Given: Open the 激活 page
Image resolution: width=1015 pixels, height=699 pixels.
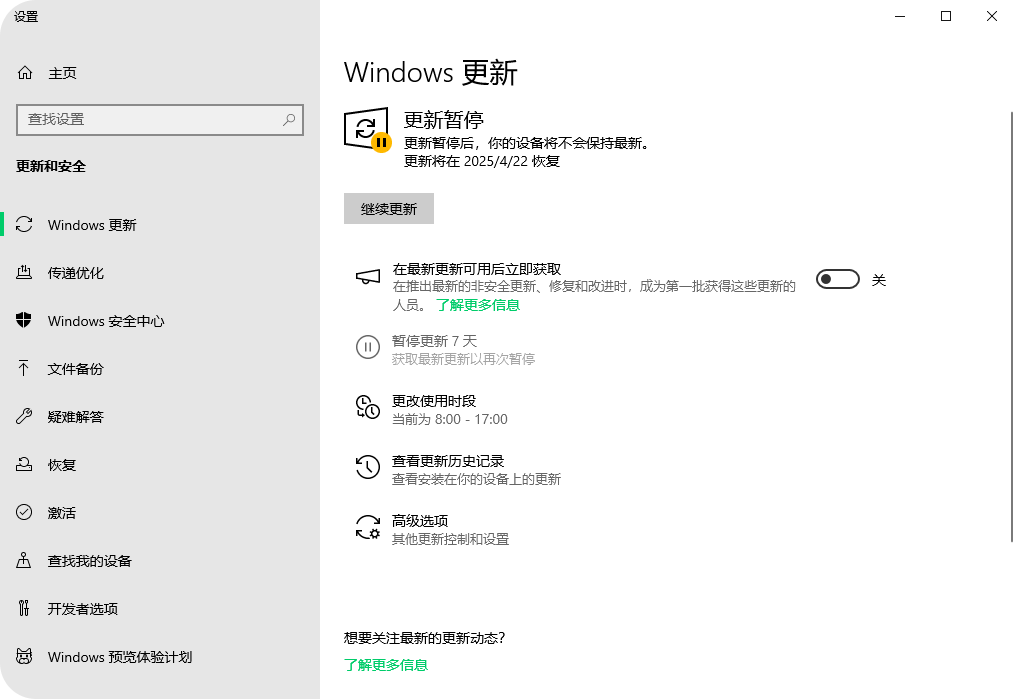Looking at the screenshot, I should (160, 512).
